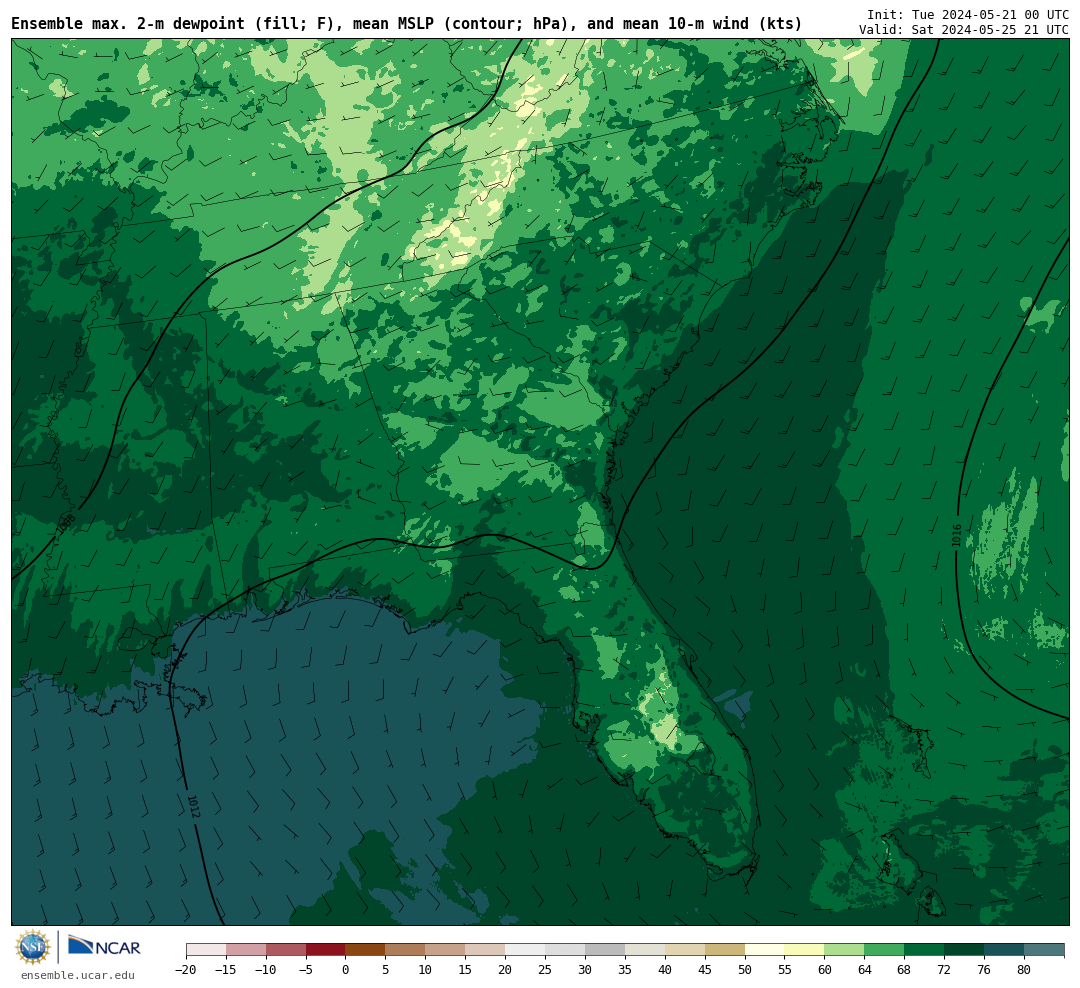Click the 30 to 35 gray swatch

tap(605, 950)
